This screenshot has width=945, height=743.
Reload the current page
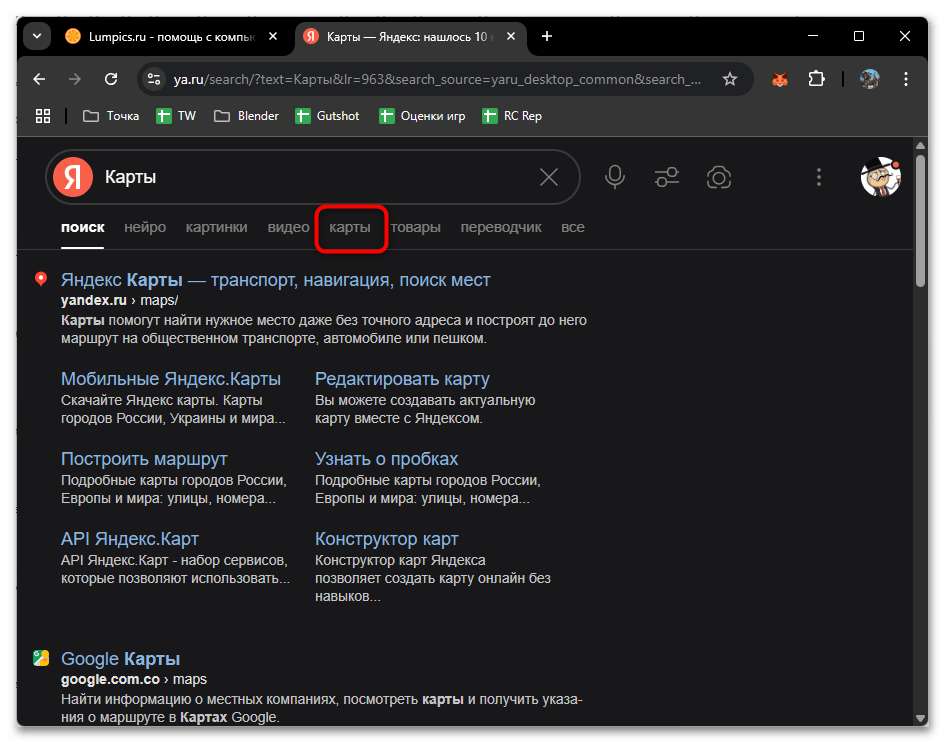[x=111, y=79]
